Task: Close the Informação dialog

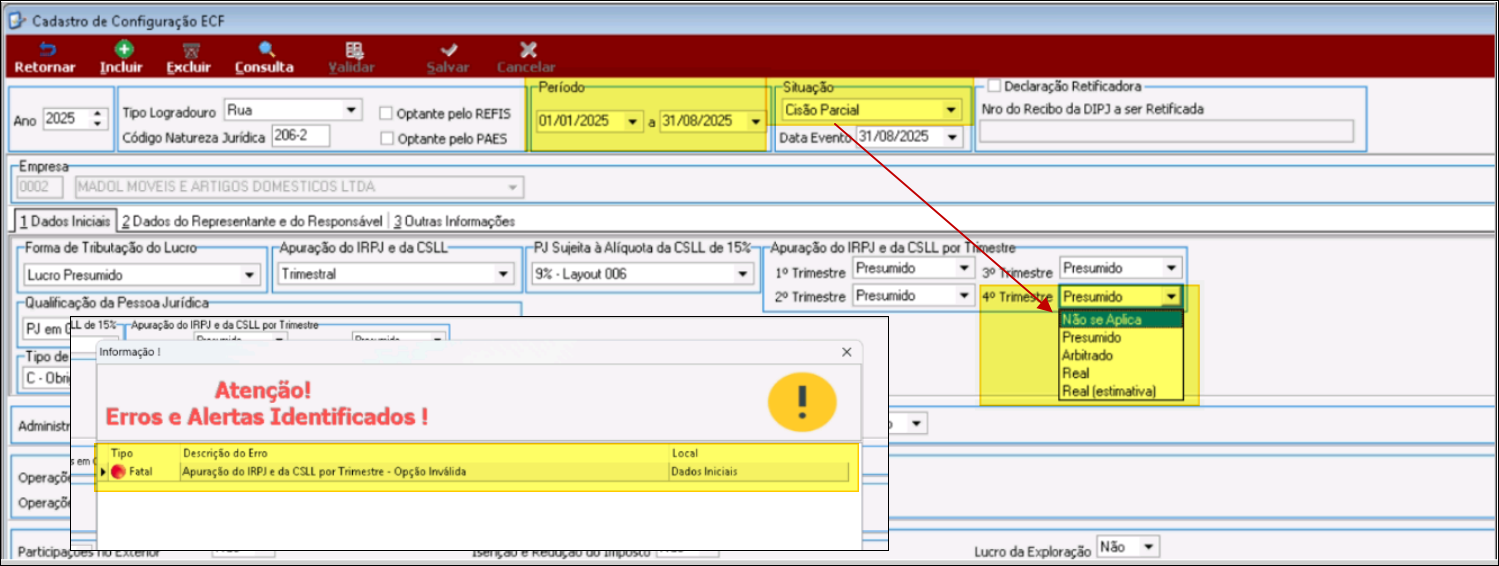Action: click(x=847, y=352)
